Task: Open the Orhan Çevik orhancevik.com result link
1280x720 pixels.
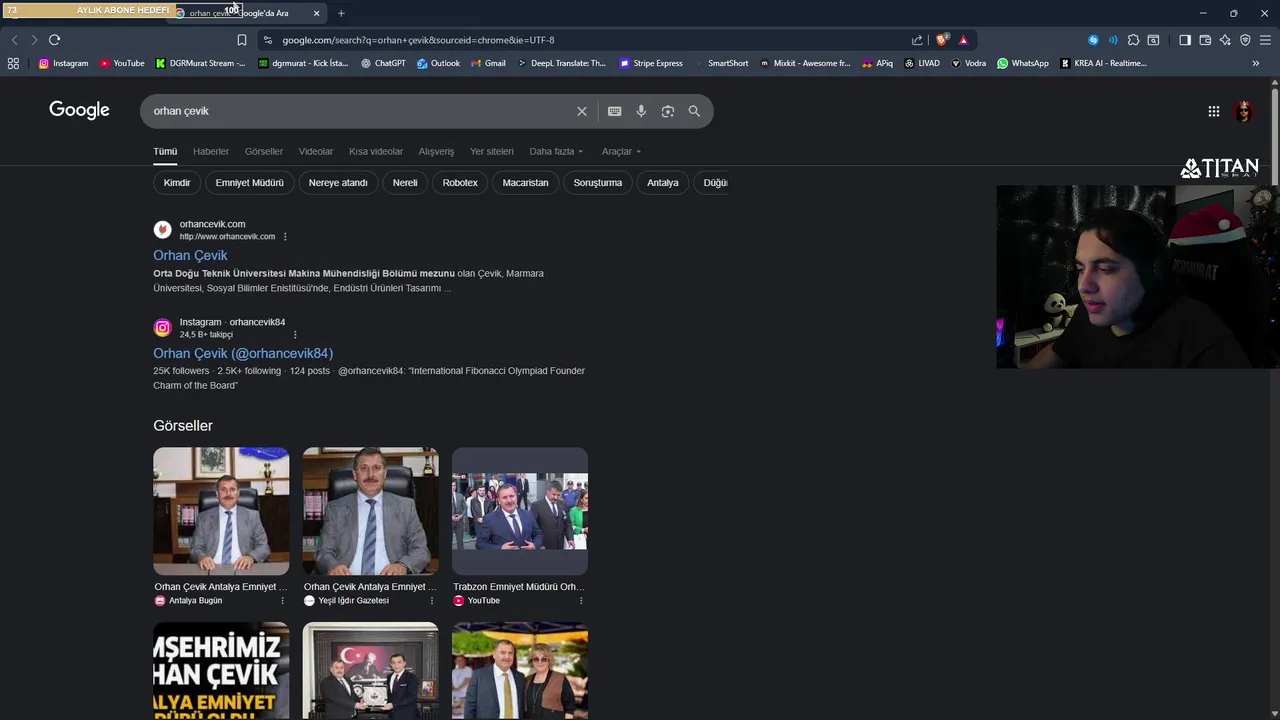Action: [190, 256]
